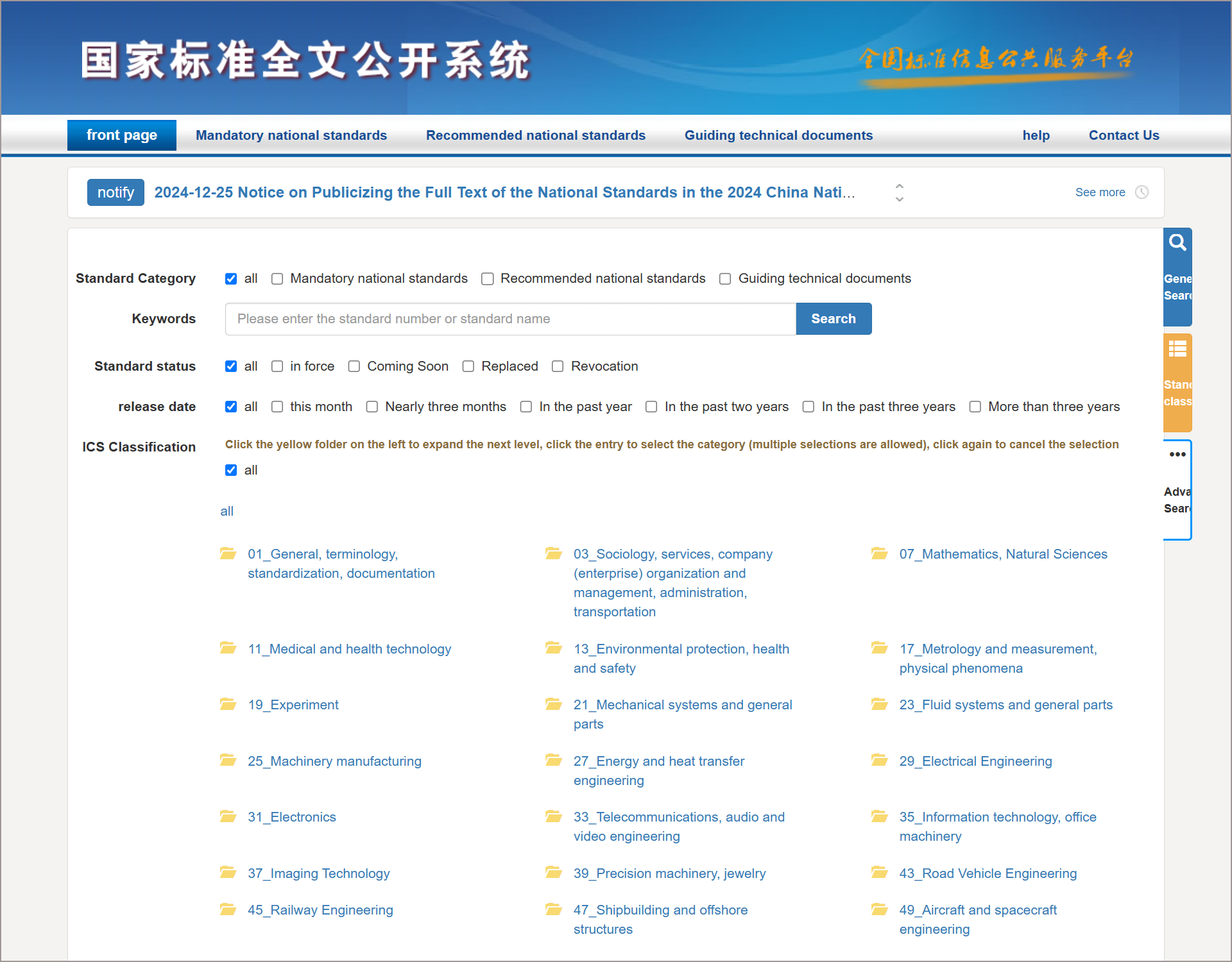The width and height of the screenshot is (1232, 962).
Task: Switch to the Recommended national standards tab
Action: point(536,135)
